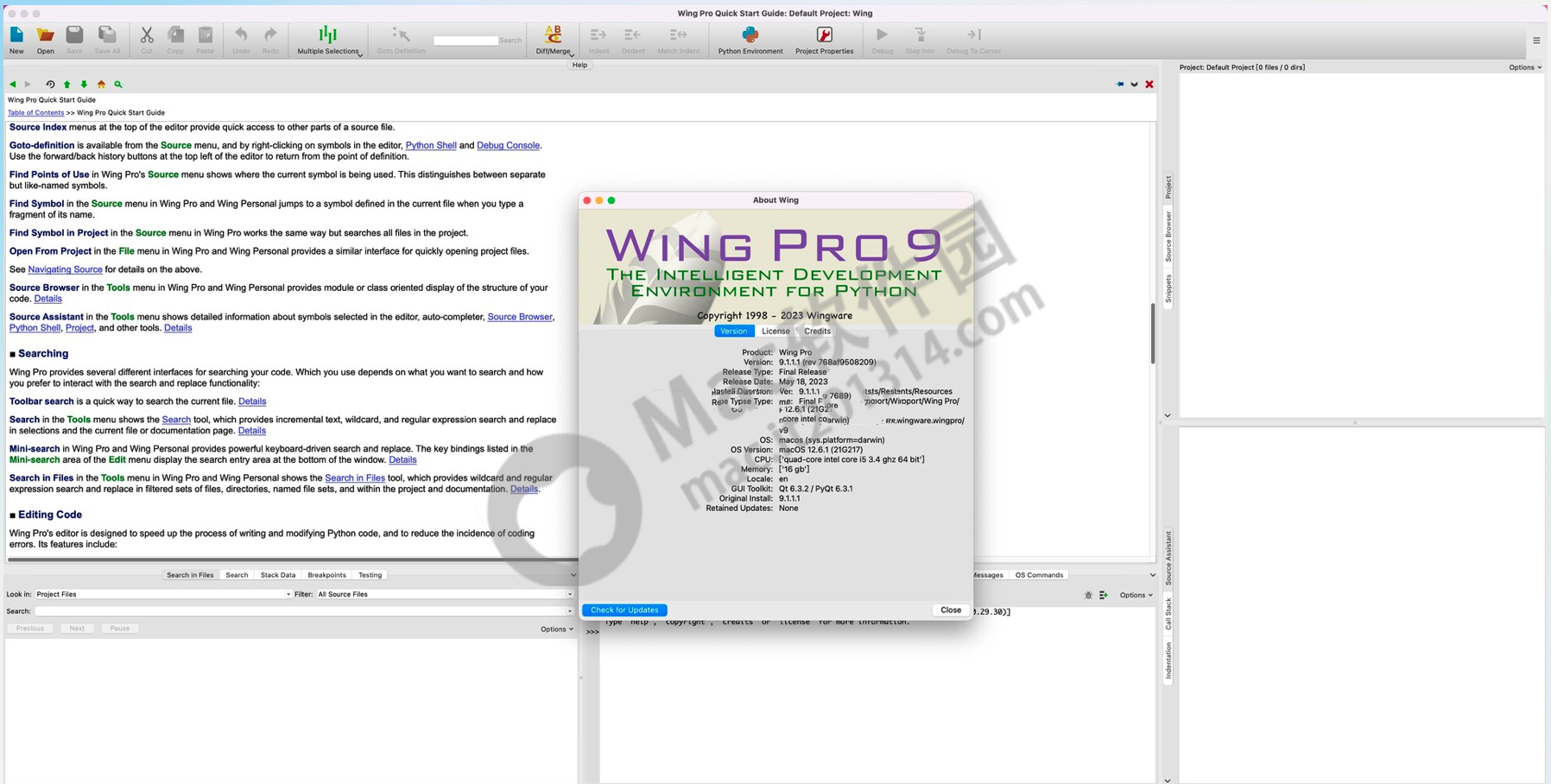Expand the document list chevron in help viewer
The width and height of the screenshot is (1551, 784).
pyautogui.click(x=1135, y=85)
